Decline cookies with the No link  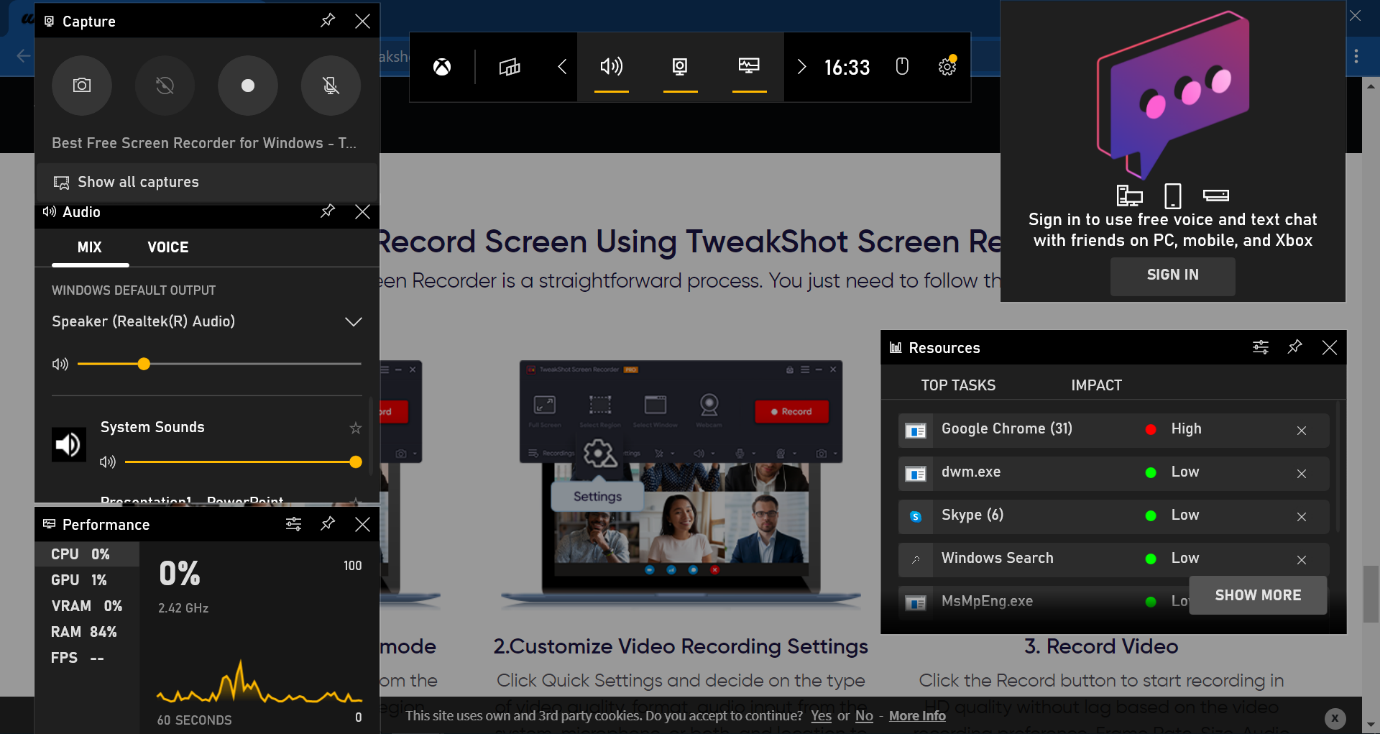[864, 716]
